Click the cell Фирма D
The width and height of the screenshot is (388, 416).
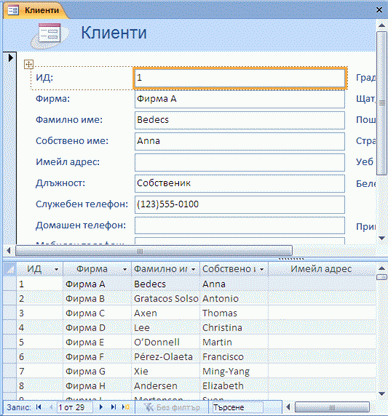97,328
